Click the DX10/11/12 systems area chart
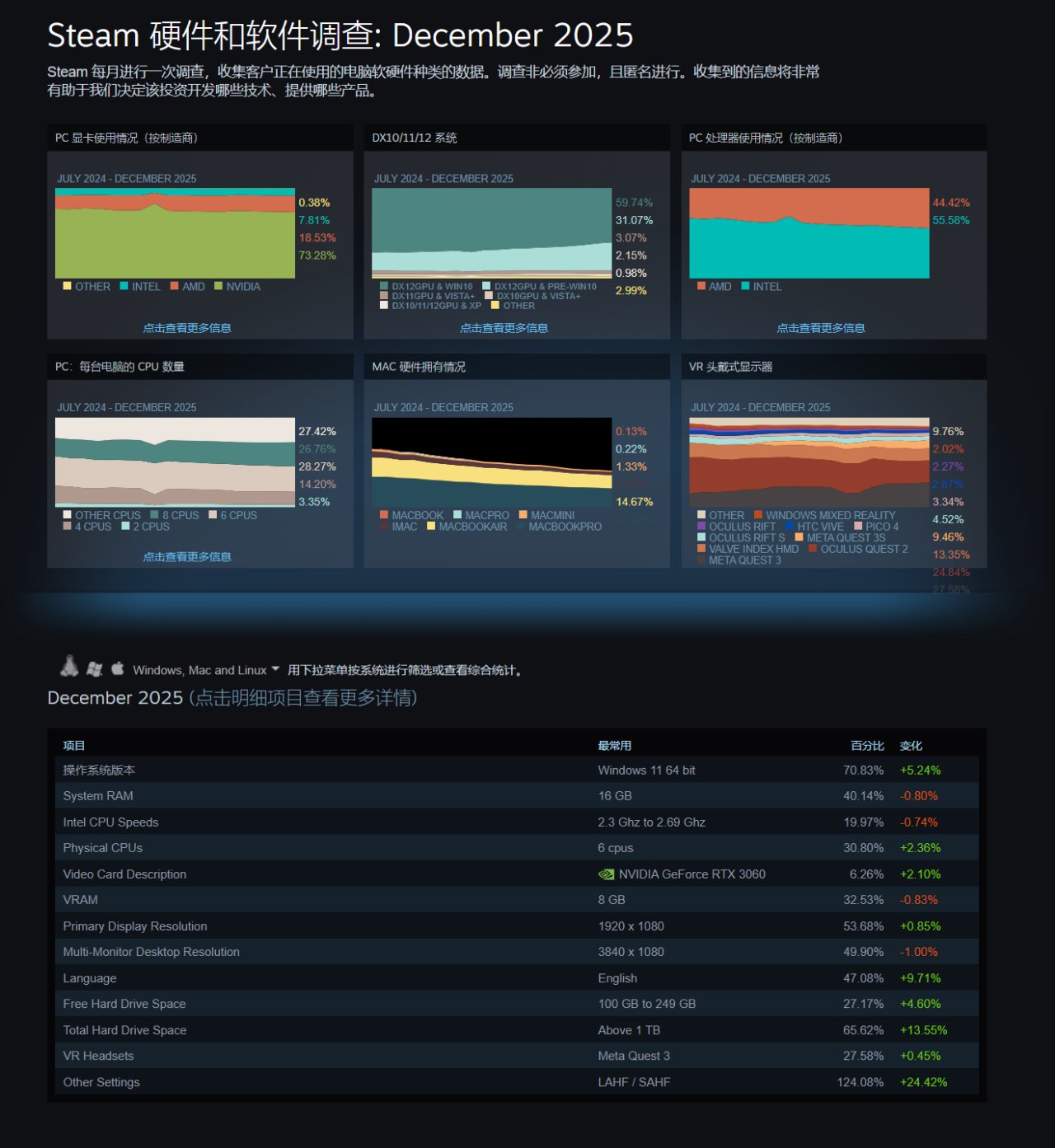 (492, 233)
